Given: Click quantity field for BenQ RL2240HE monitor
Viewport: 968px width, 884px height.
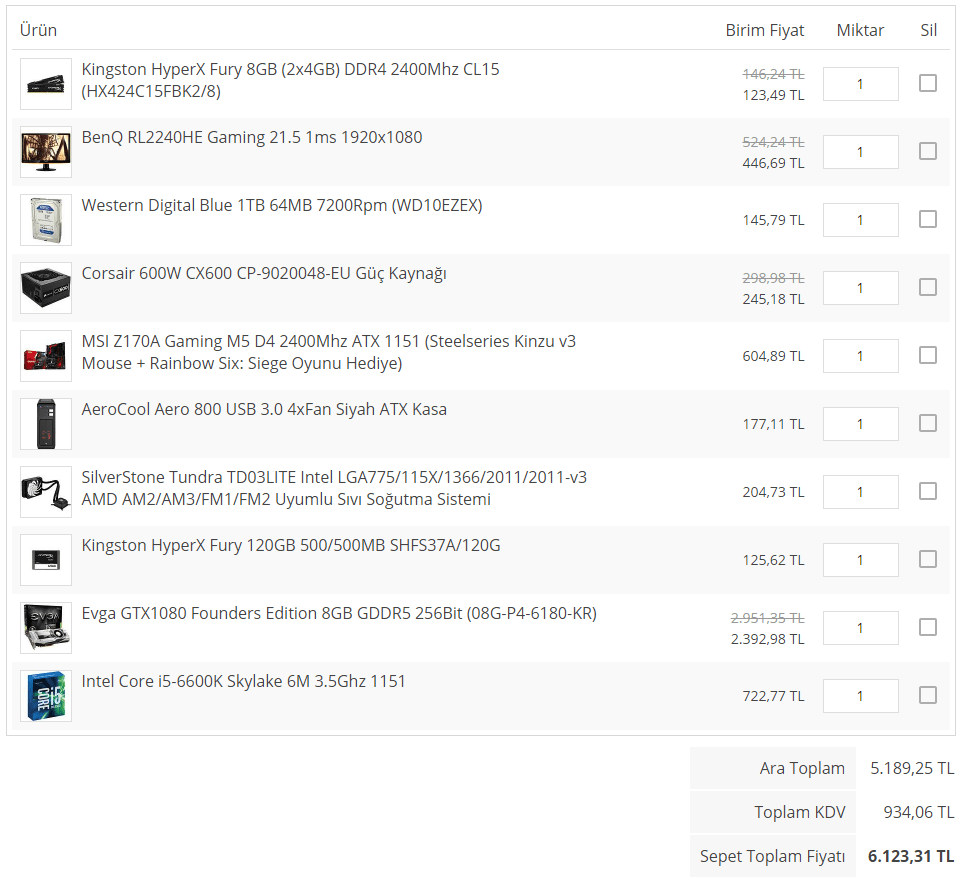Looking at the screenshot, I should [861, 152].
